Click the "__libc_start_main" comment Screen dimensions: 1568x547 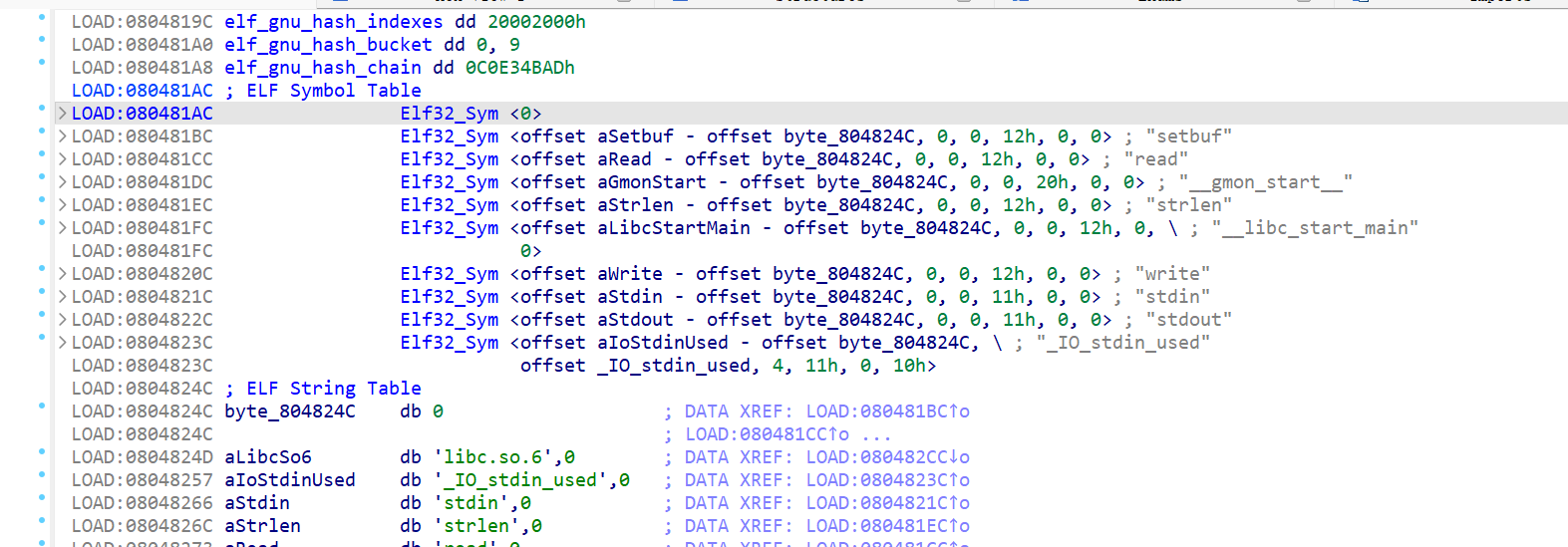(x=1315, y=228)
